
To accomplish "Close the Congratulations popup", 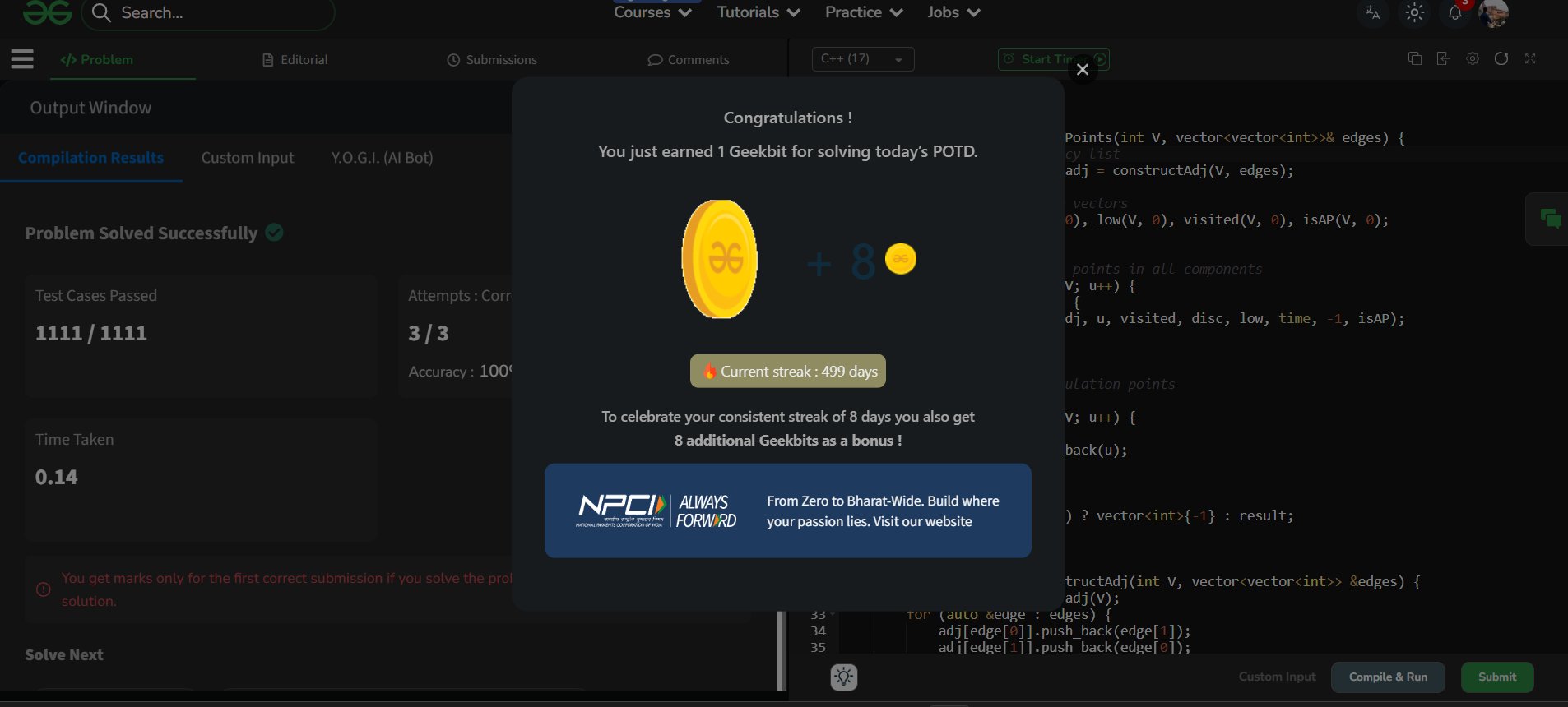I will 1083,70.
